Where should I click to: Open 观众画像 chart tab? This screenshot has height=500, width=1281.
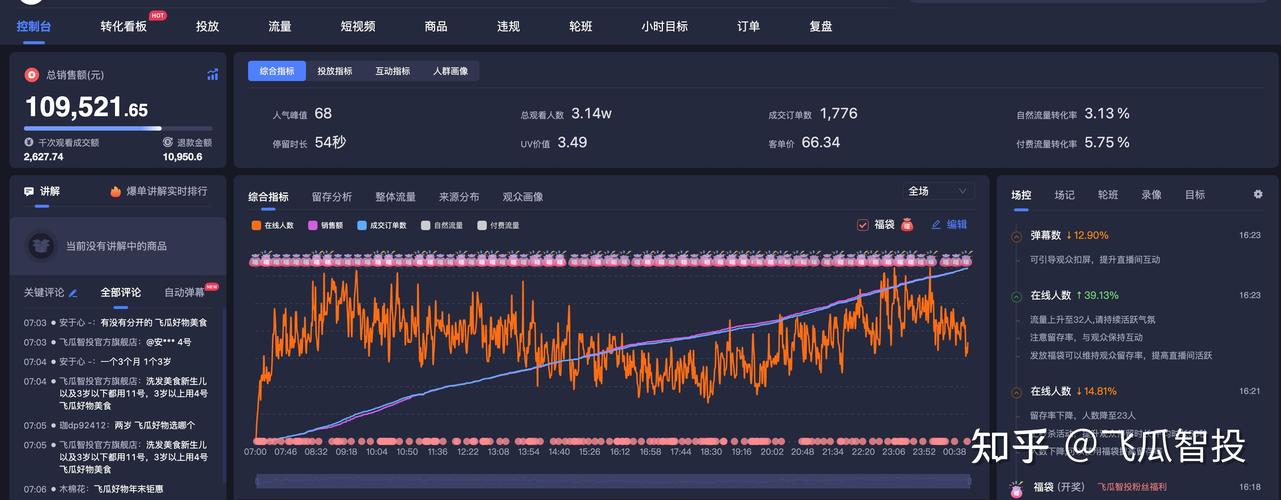coord(523,197)
